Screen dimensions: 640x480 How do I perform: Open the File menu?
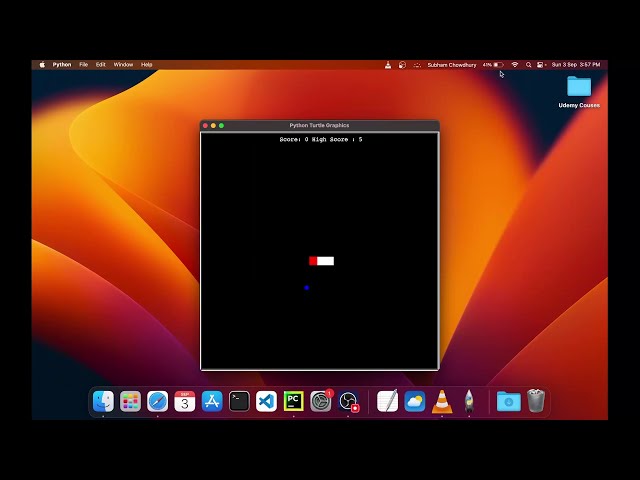point(83,64)
